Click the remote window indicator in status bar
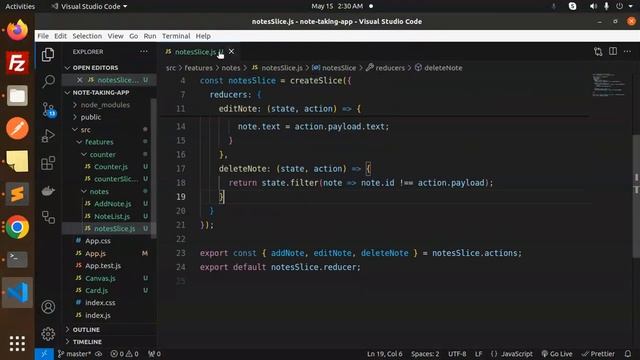This screenshot has width=640, height=360. [x=44, y=354]
